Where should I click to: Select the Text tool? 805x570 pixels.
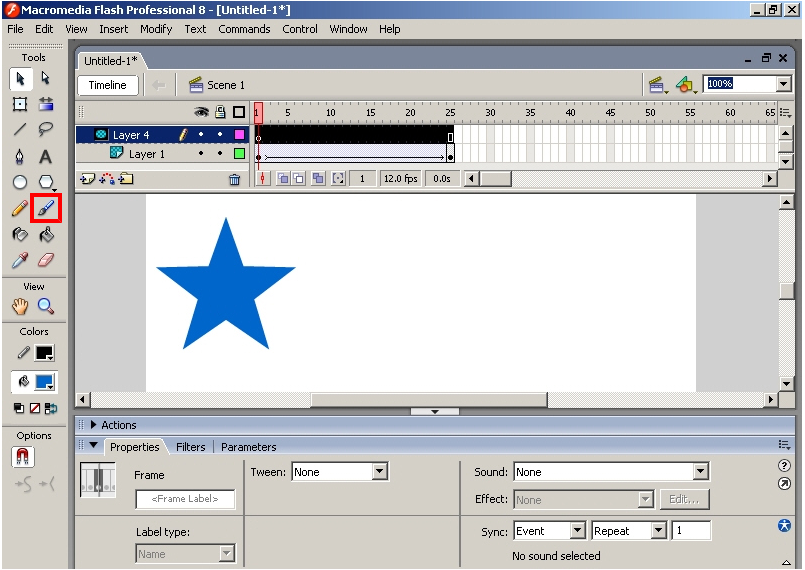(x=46, y=156)
